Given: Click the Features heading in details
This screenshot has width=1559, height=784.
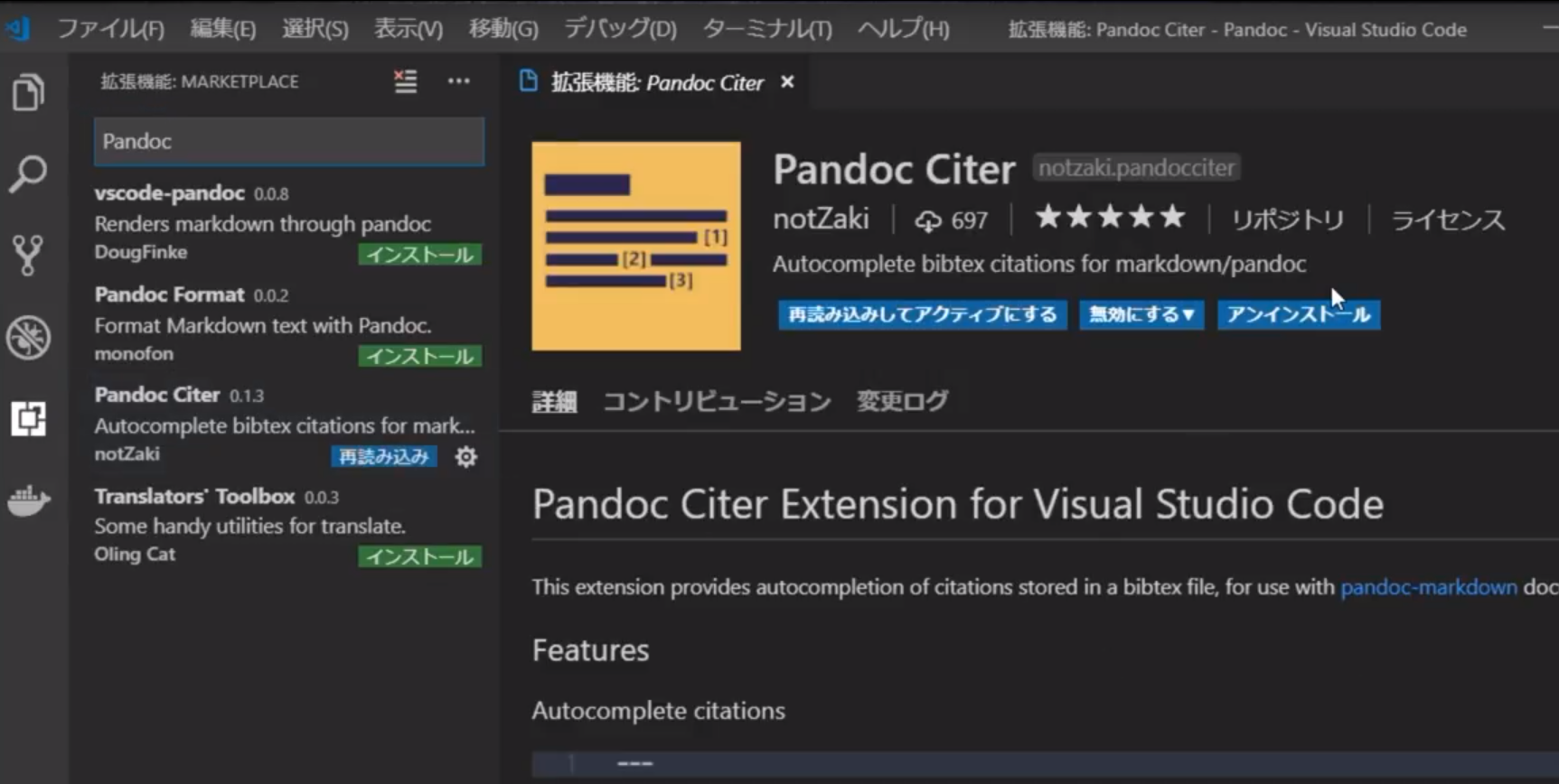Looking at the screenshot, I should 590,650.
